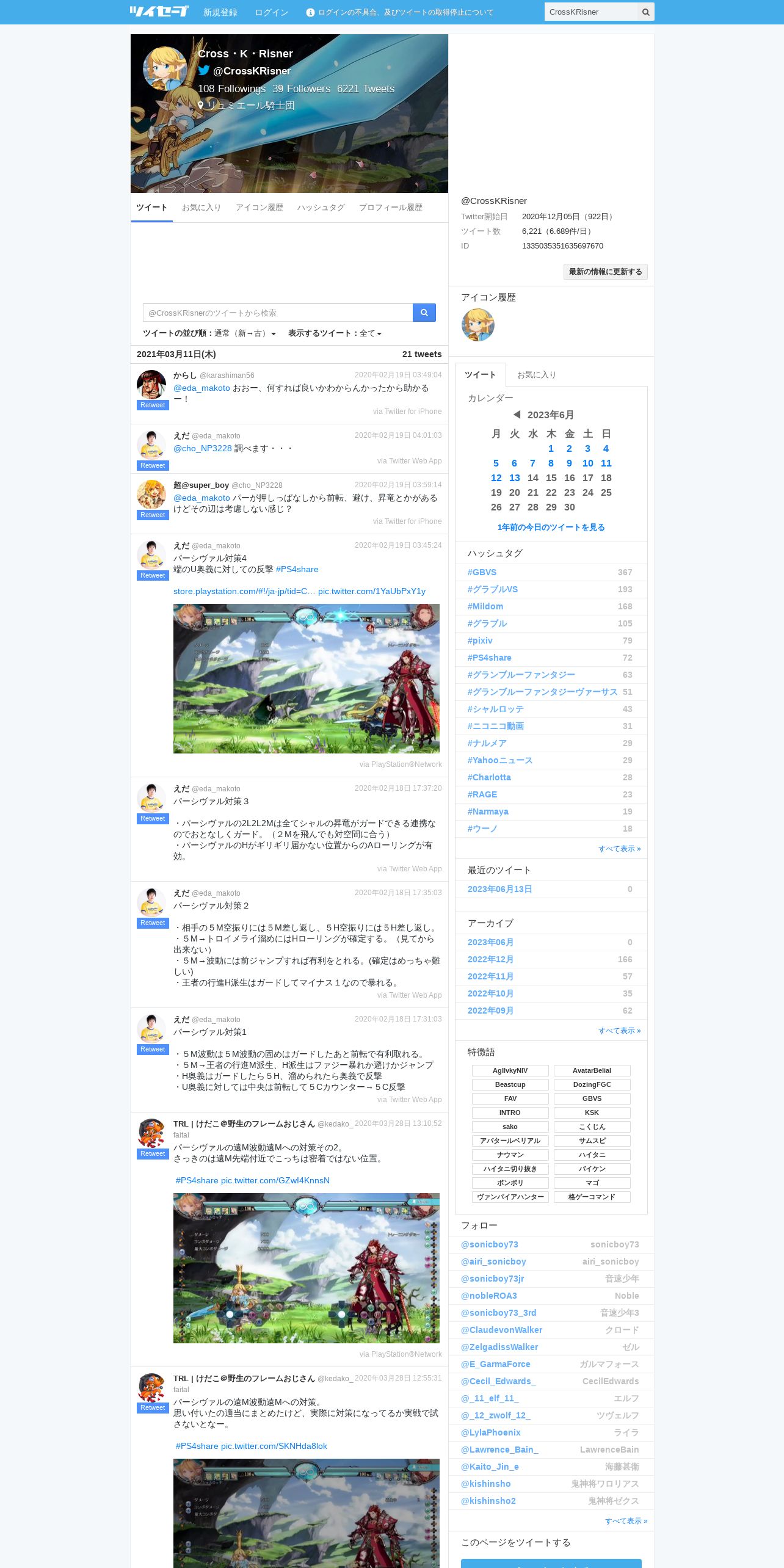784x1568 pixels.
Task: Show all archives via すべて表示
Action: tap(619, 1031)
